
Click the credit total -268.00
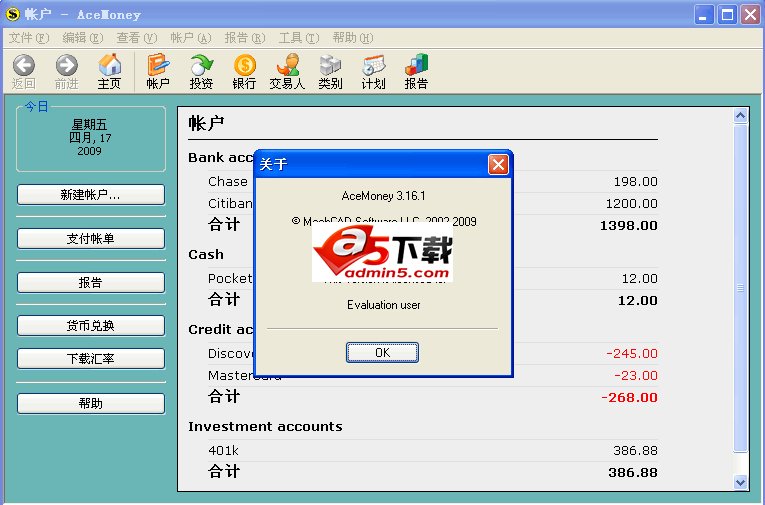coord(629,397)
